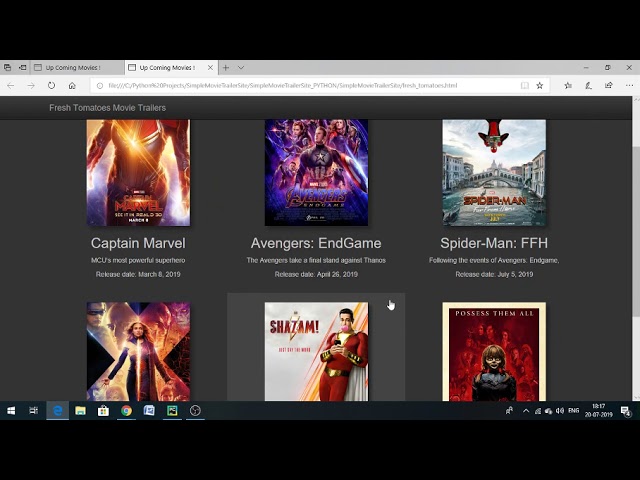This screenshot has height=480, width=640.
Task: Open the Shazam! poster trailer
Action: tap(316, 351)
